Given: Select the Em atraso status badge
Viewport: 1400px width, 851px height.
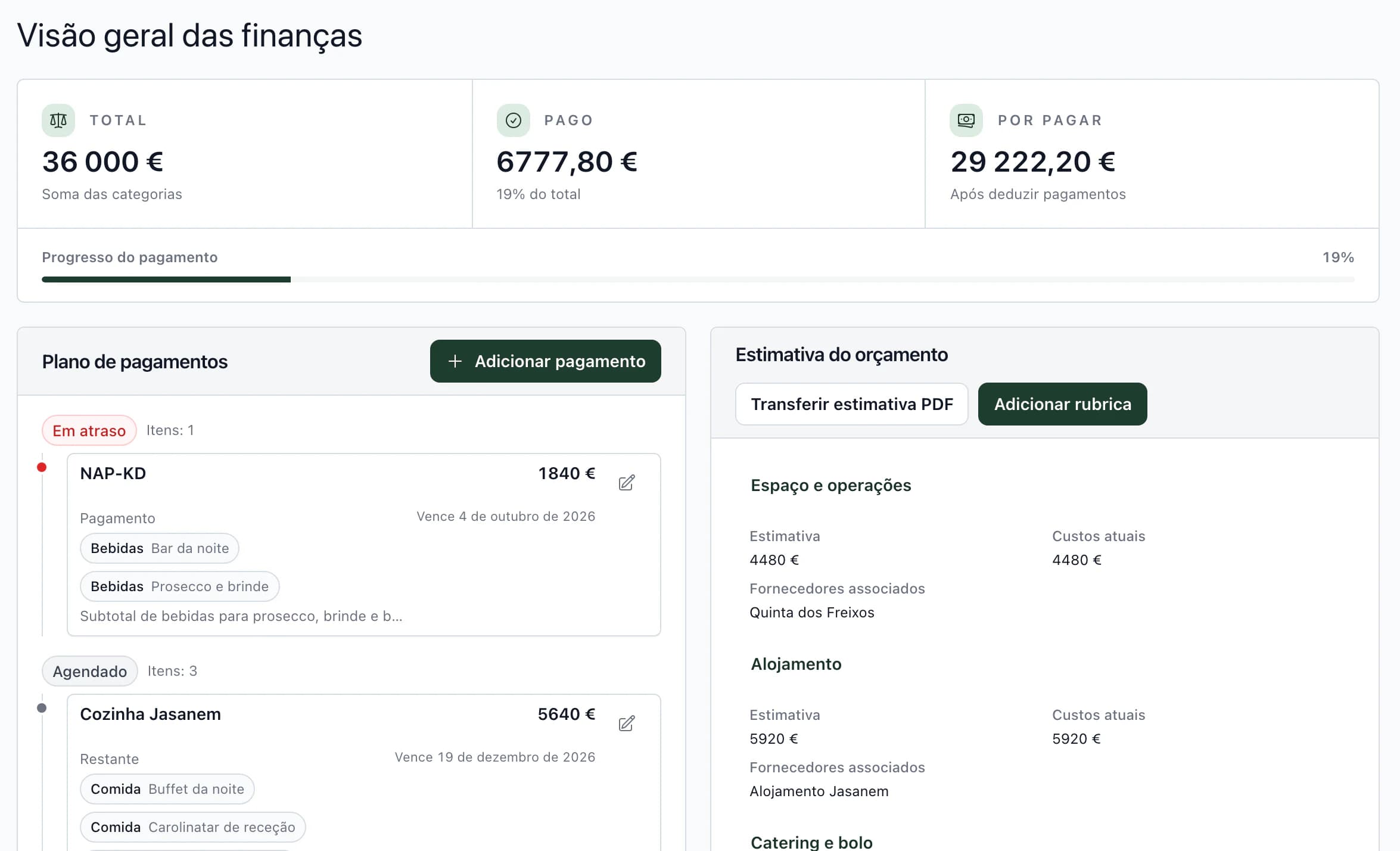Looking at the screenshot, I should pos(89,430).
